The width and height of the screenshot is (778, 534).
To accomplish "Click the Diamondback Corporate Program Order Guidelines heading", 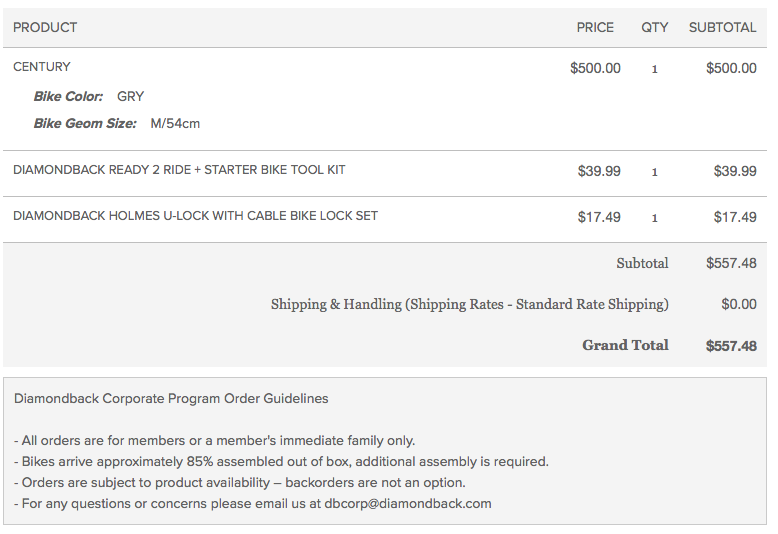I will 171,398.
